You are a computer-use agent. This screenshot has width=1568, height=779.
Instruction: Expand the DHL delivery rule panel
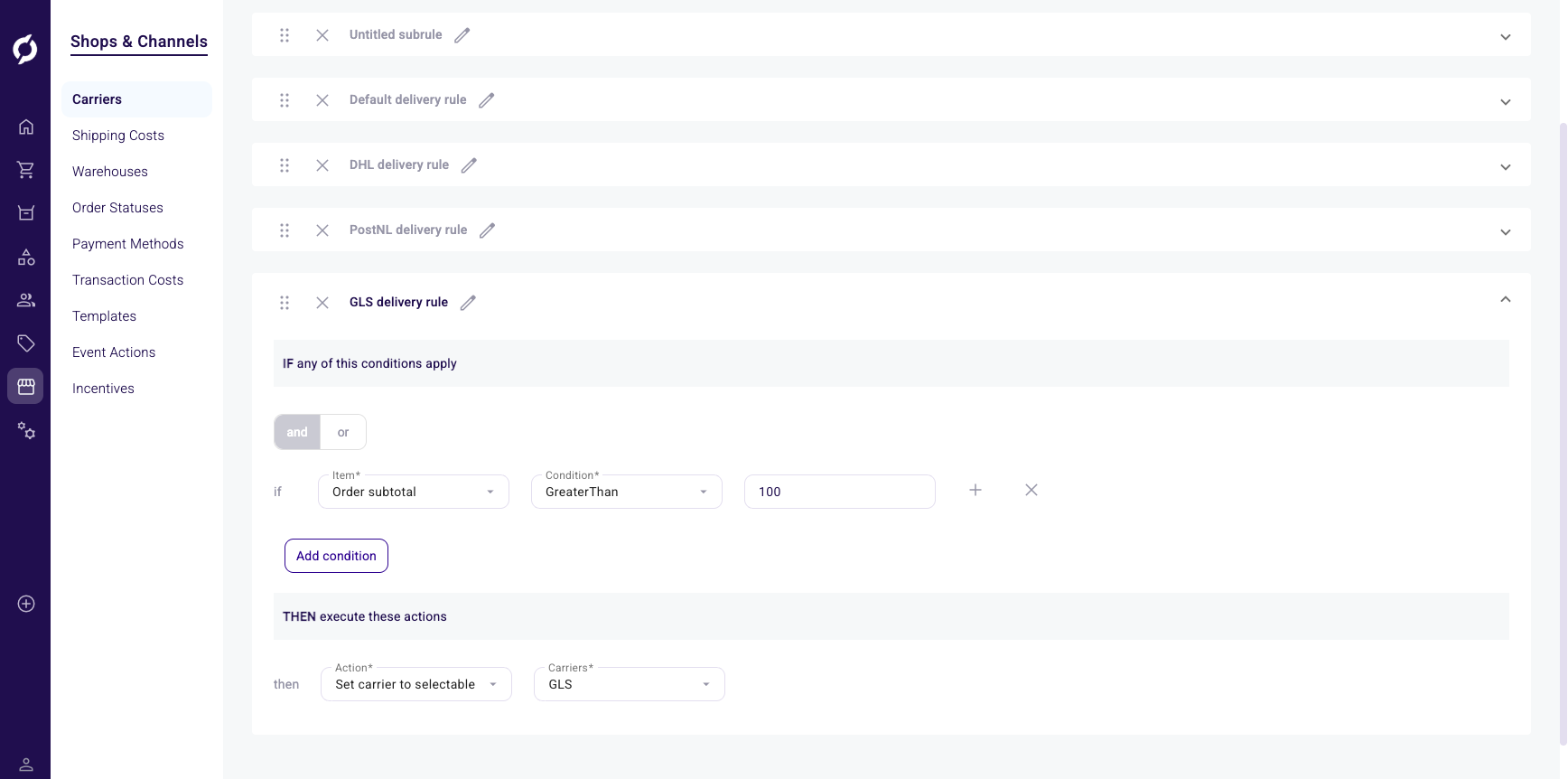pyautogui.click(x=1506, y=167)
